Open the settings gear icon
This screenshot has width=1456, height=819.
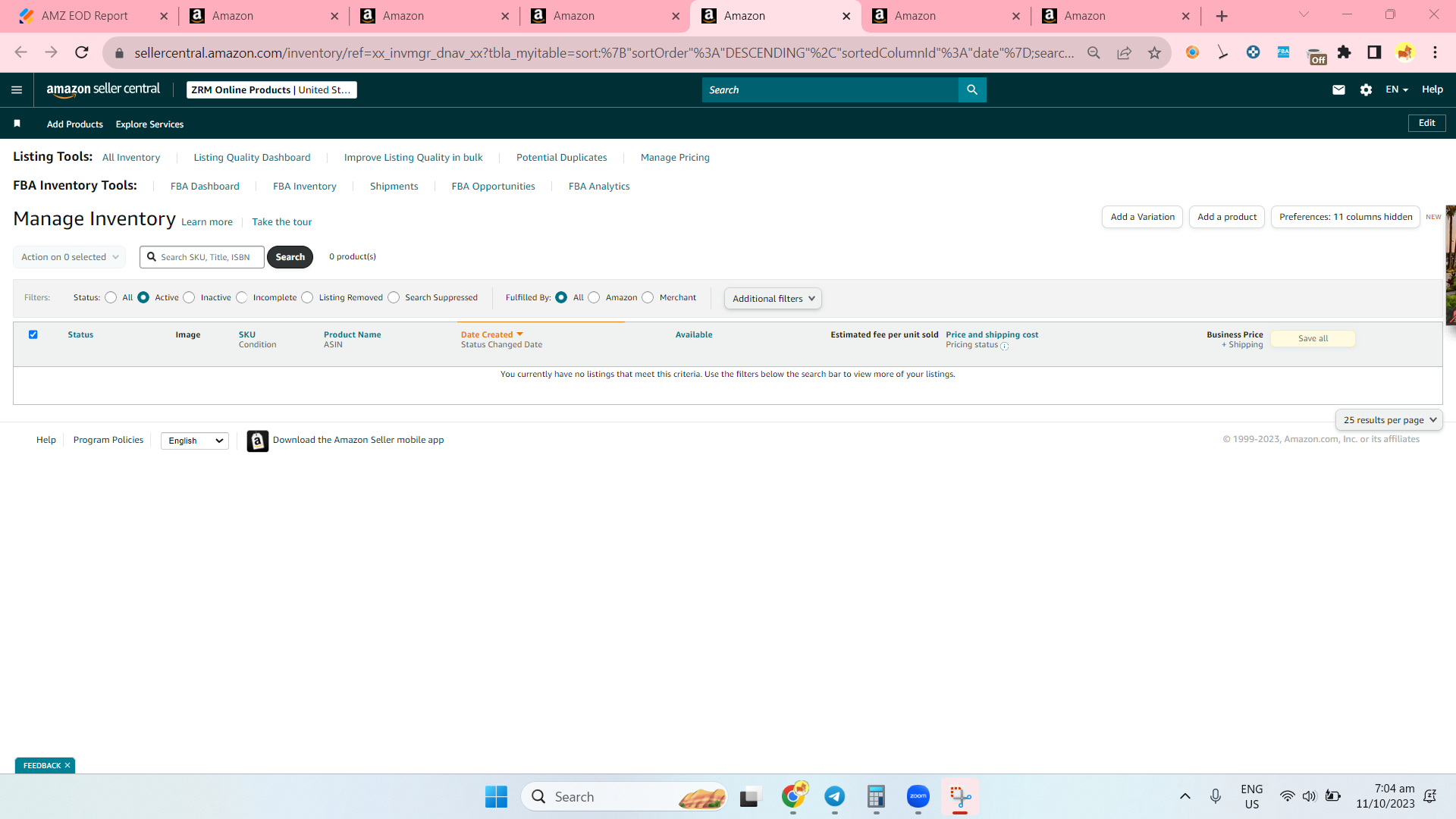(x=1366, y=89)
